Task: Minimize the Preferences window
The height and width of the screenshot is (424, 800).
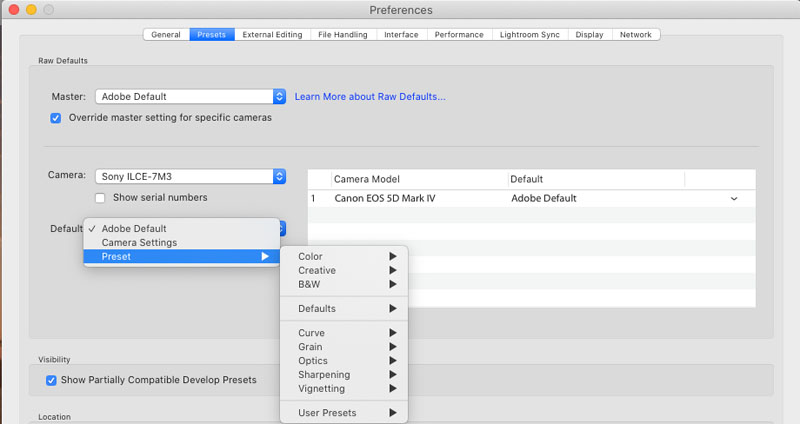Action: [31, 10]
